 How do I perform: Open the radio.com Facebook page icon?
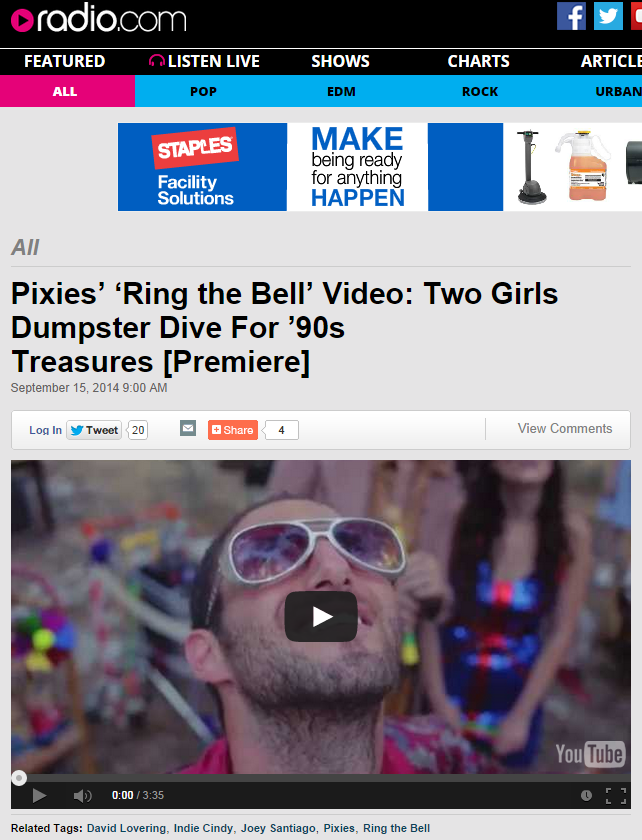click(571, 16)
